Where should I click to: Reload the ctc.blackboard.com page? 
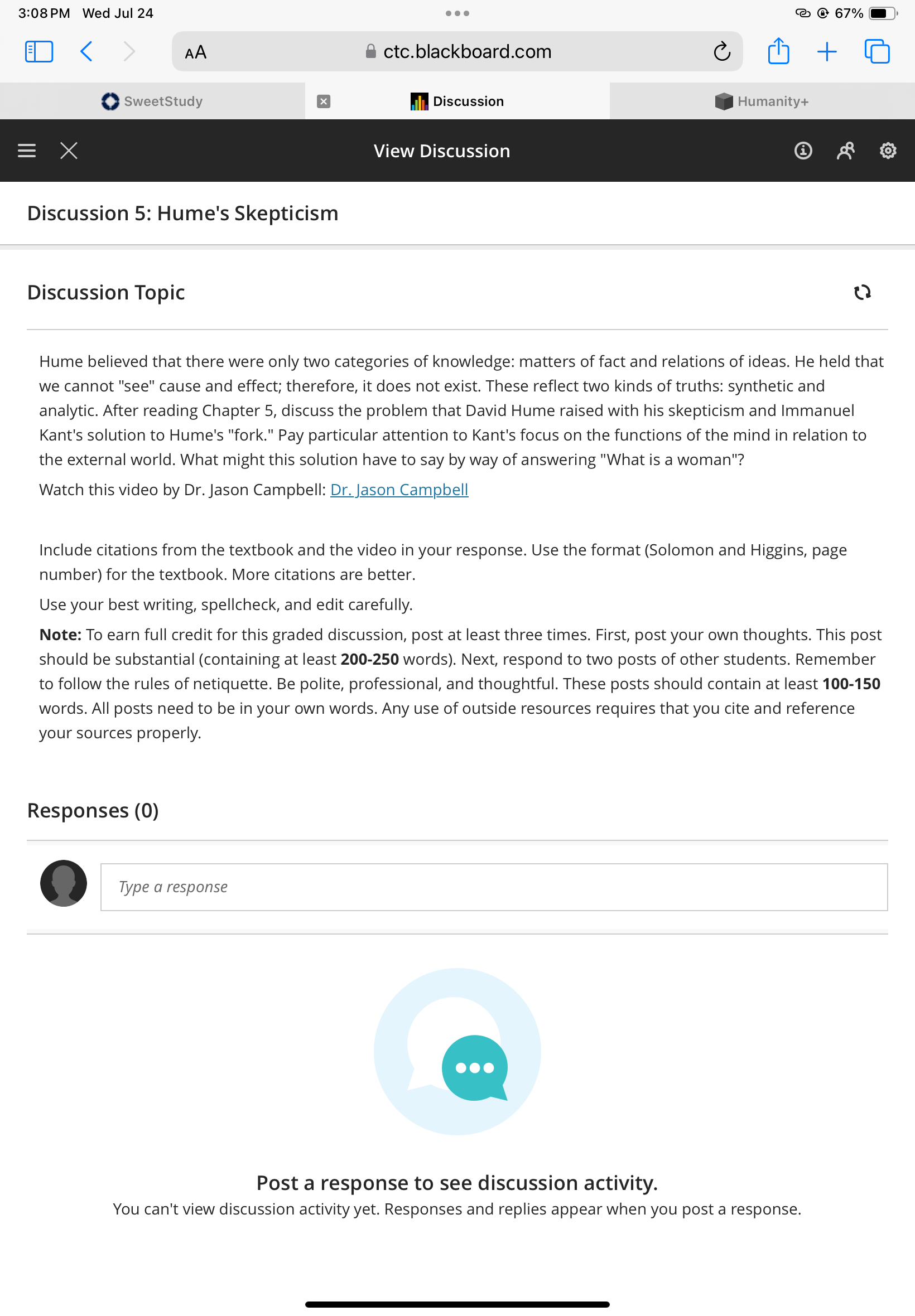click(722, 51)
